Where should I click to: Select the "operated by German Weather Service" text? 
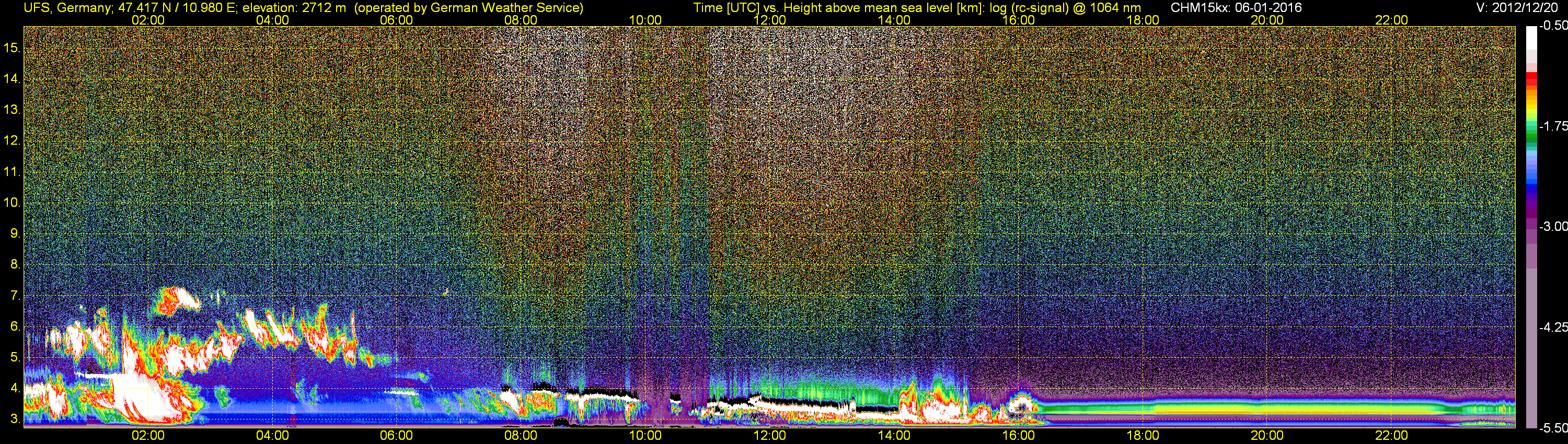pyautogui.click(x=469, y=8)
